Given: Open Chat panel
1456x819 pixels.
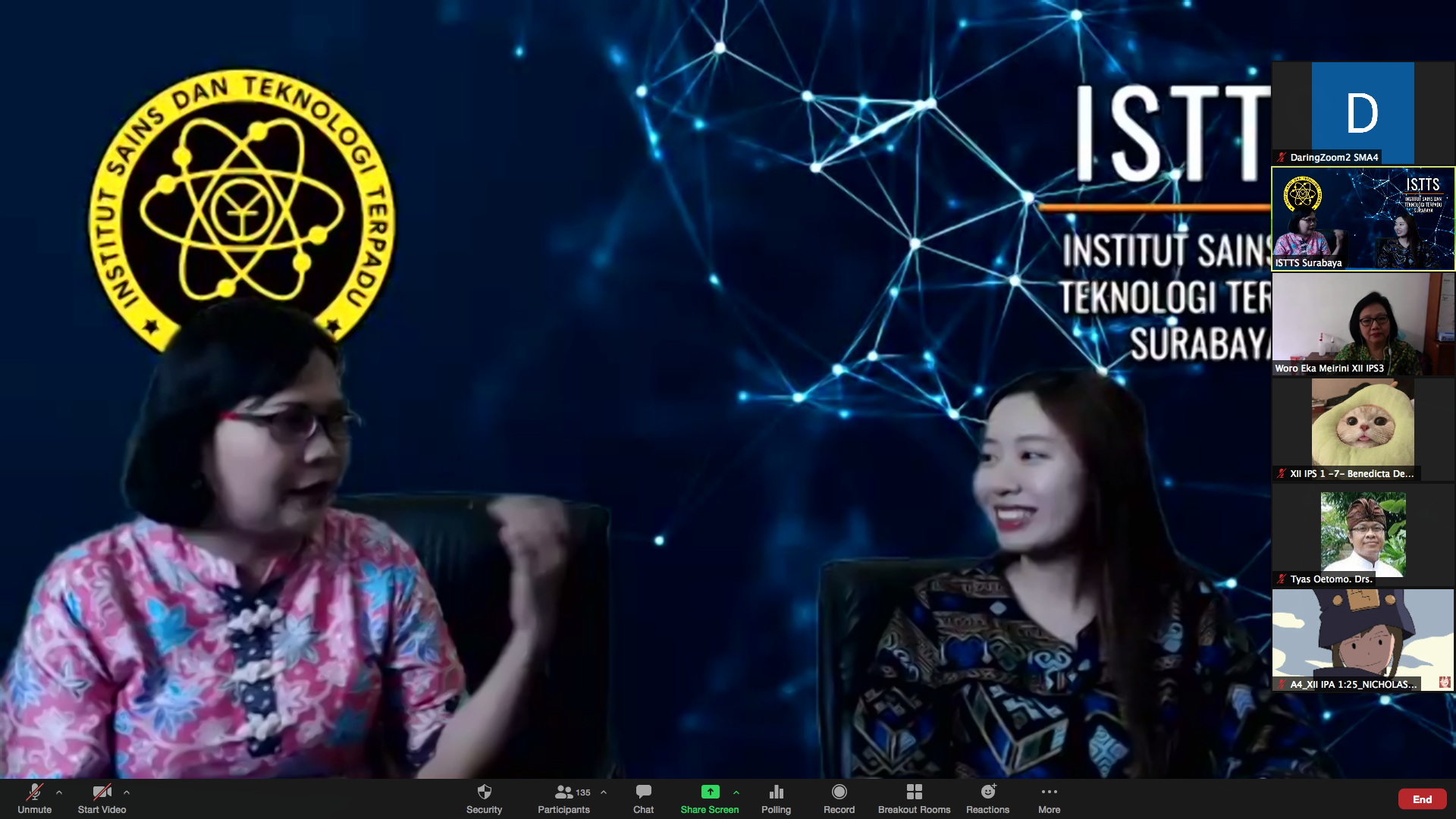Looking at the screenshot, I should pos(643,799).
